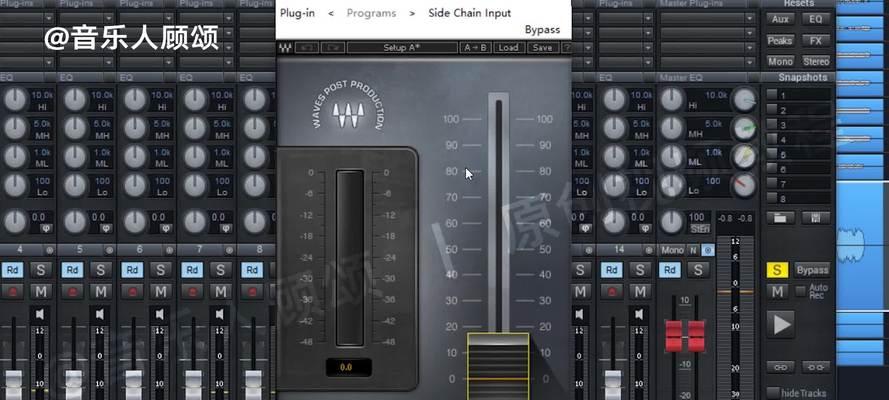This screenshot has width=889, height=400.
Task: Click the speaker monitoring icon on channel 7
Action: point(220,313)
